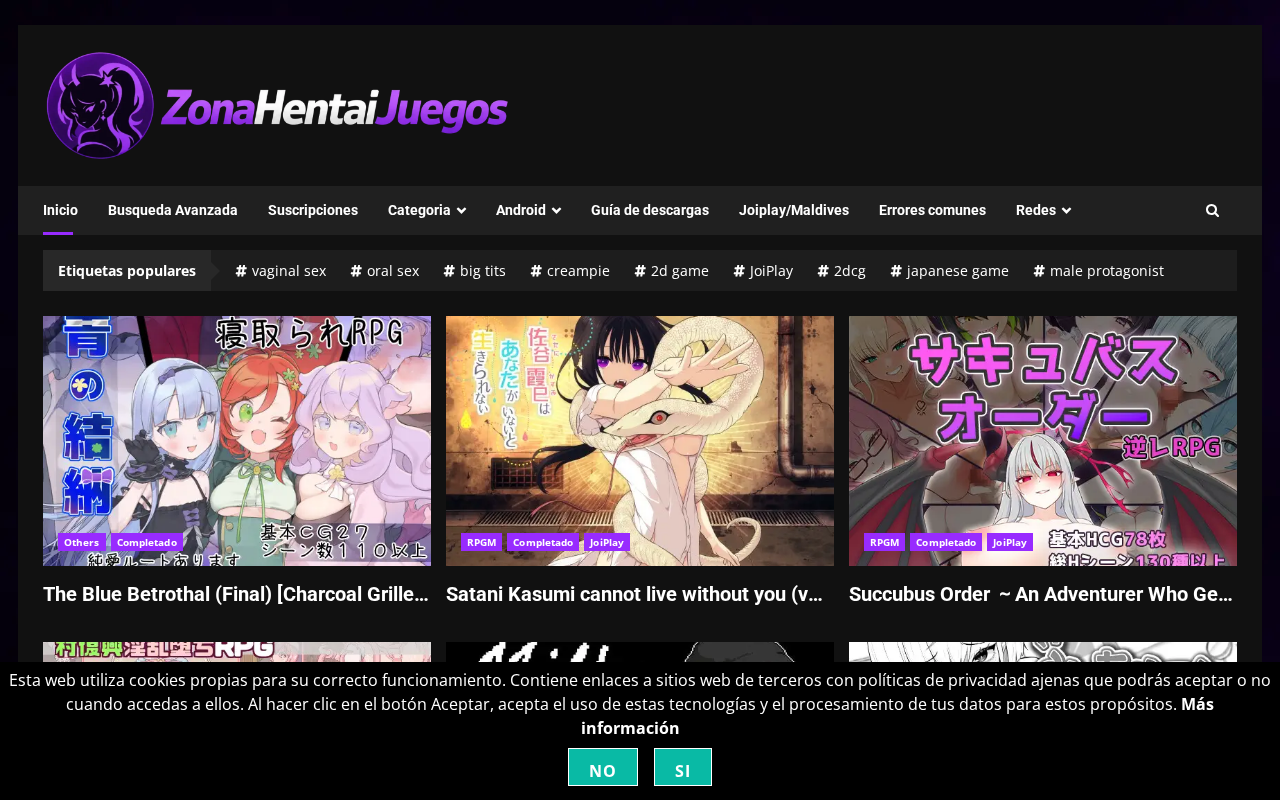Select the big tits tag
The image size is (1280, 800).
pos(475,271)
